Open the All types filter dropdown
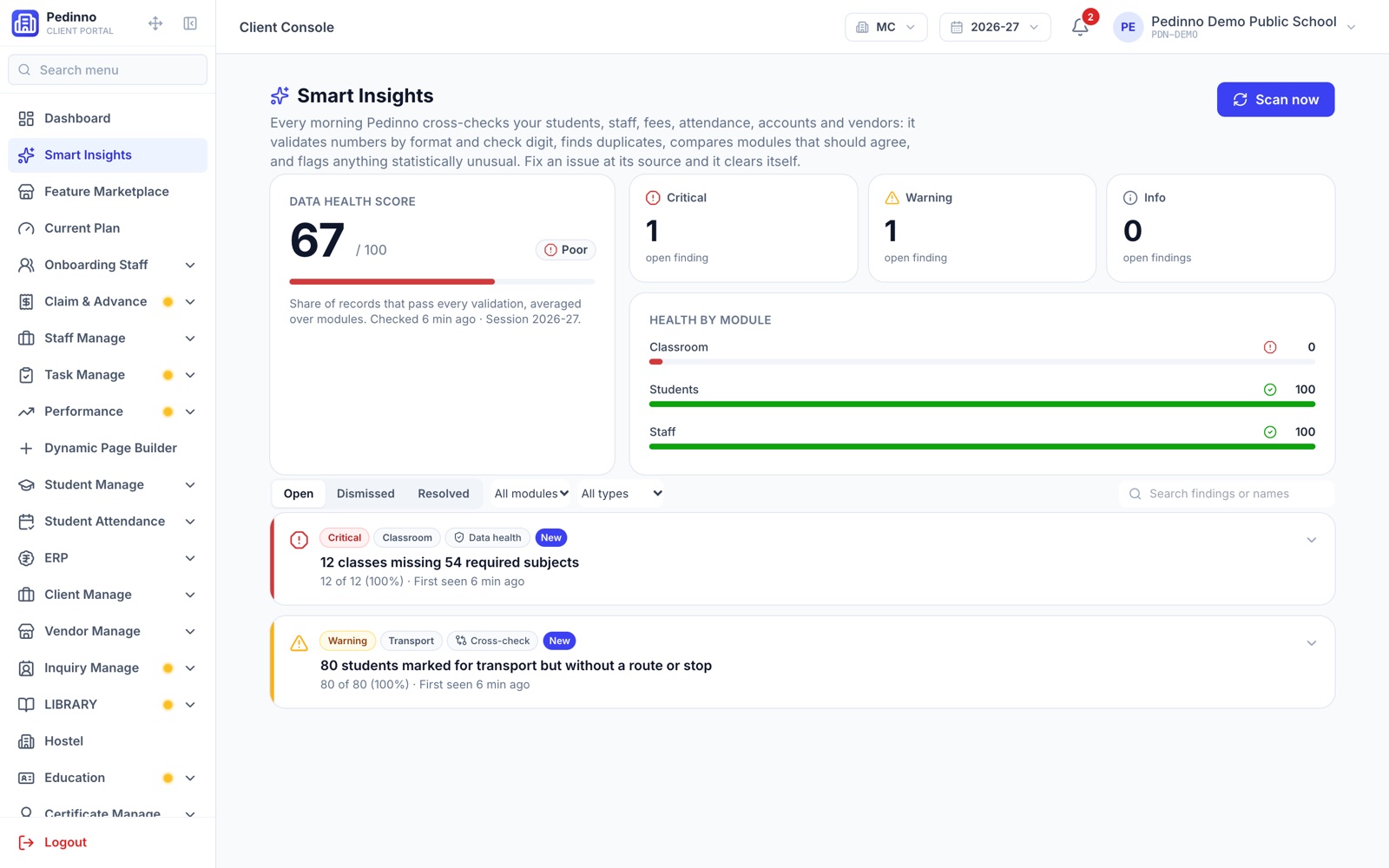Screen dimensions: 1389x868 click(x=622, y=494)
